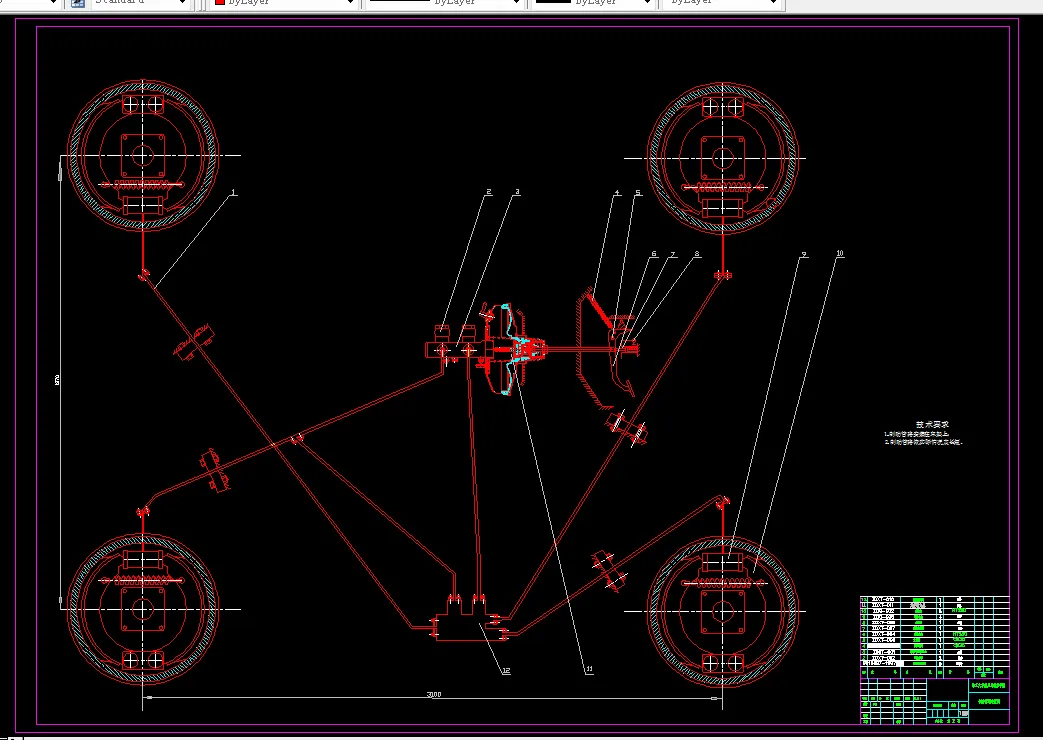Select the top-right brake drum assembly
Screen dimensions: 1043x740
[x=722, y=158]
